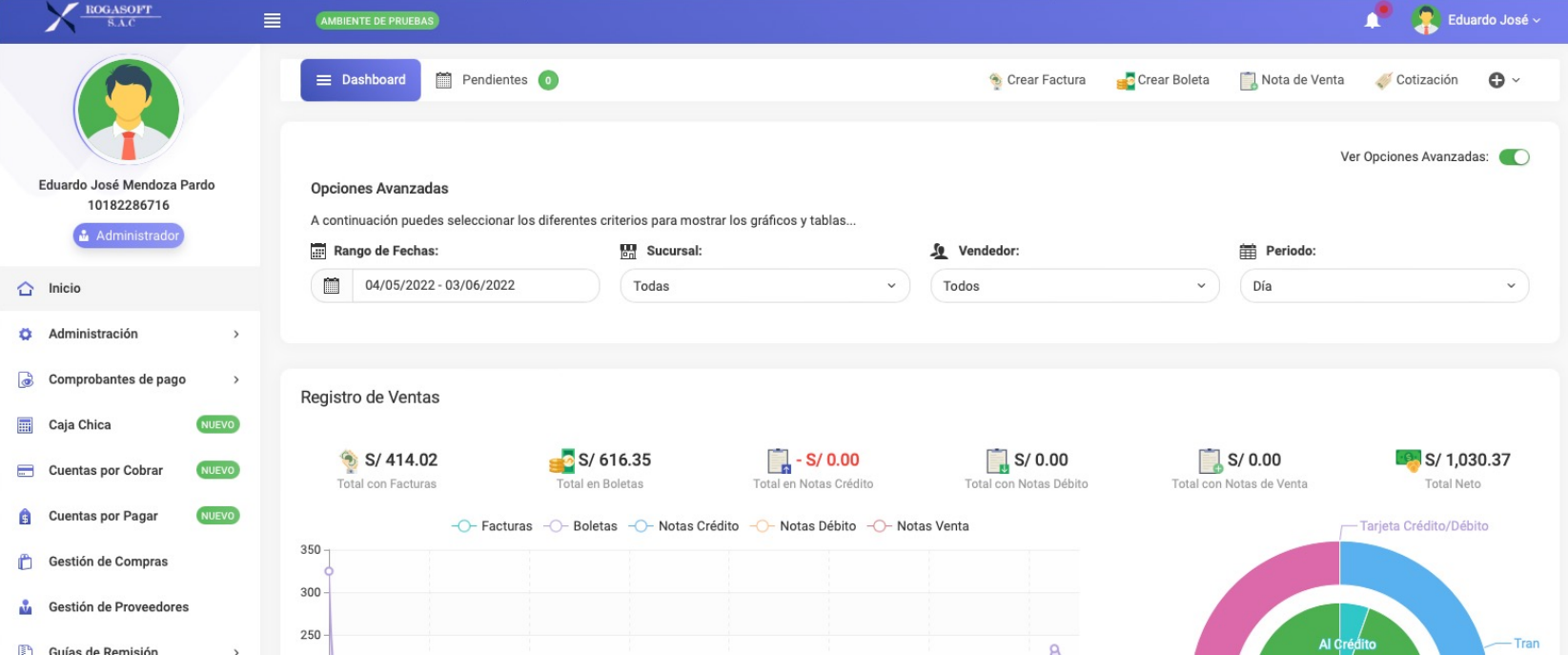Open the notifications bell icon
This screenshot has height=655, width=1568.
pyautogui.click(x=1372, y=20)
